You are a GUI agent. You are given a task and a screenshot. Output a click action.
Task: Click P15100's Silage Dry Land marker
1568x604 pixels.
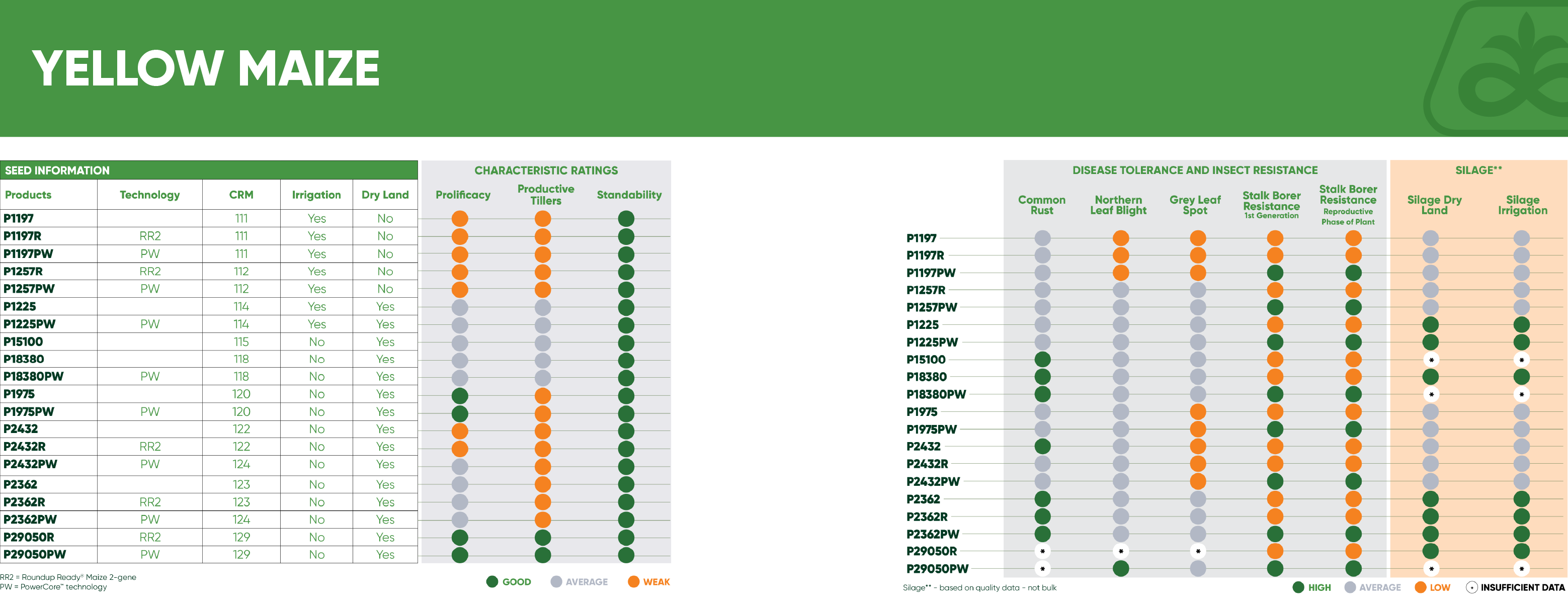(1431, 360)
